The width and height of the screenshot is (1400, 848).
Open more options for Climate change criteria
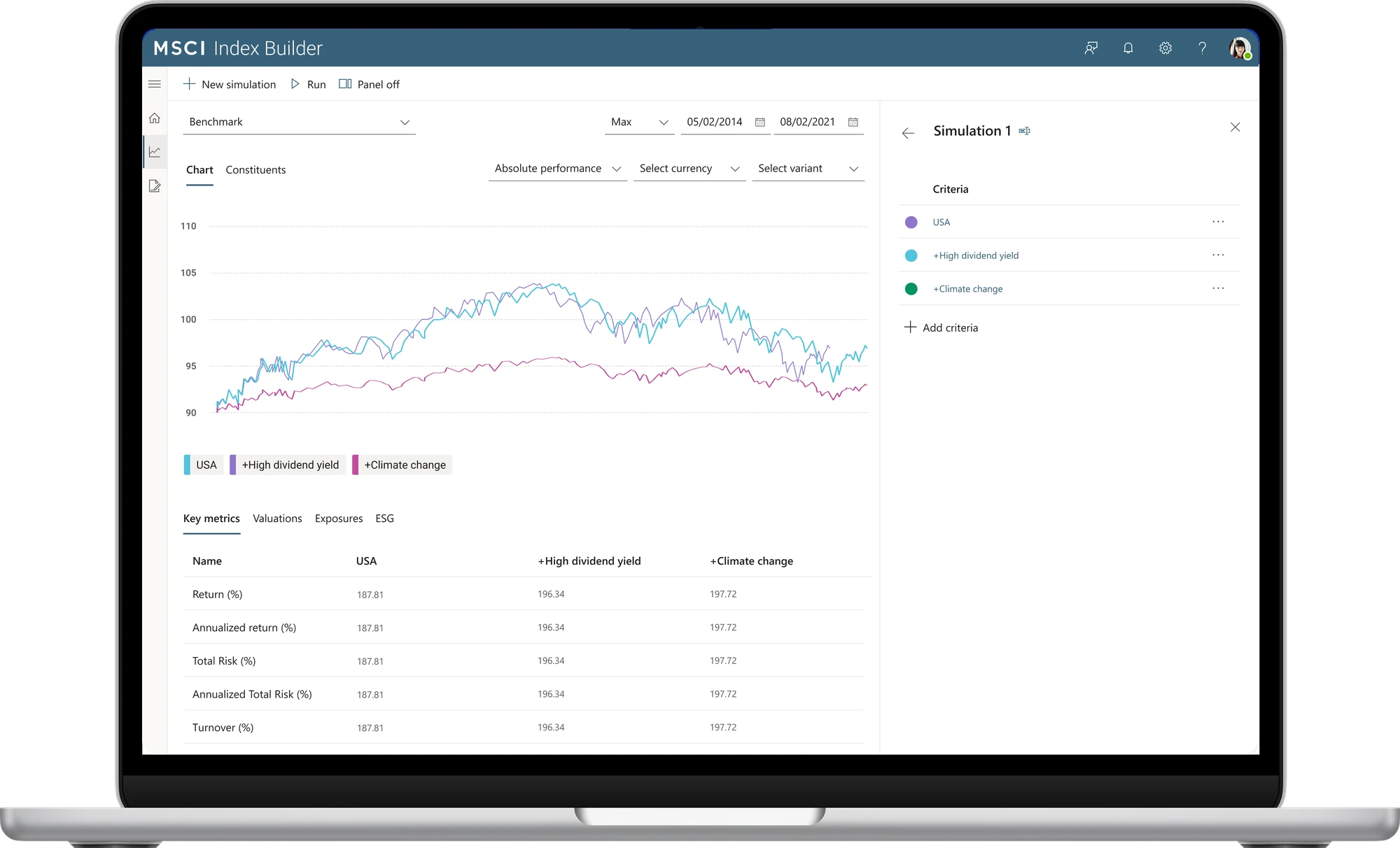(x=1218, y=288)
